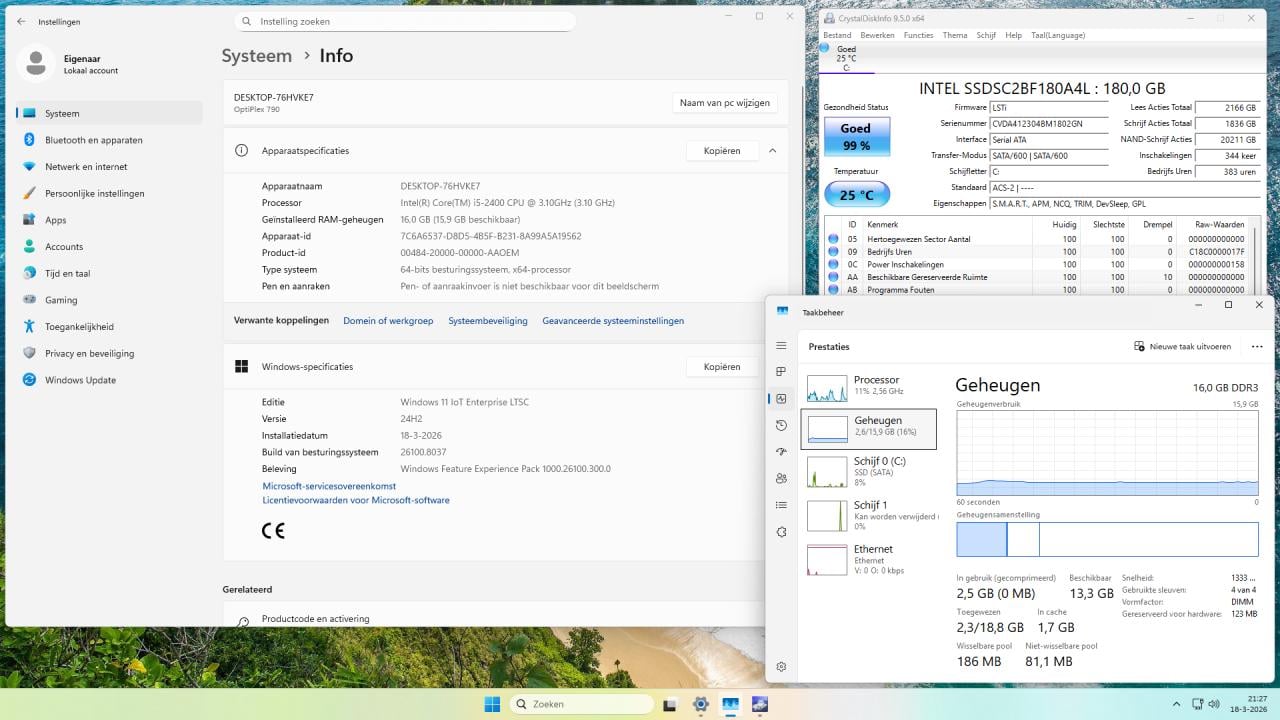Image resolution: width=1280 pixels, height=720 pixels.
Task: Click Kopiëren next to Windows-specificaties
Action: [722, 366]
